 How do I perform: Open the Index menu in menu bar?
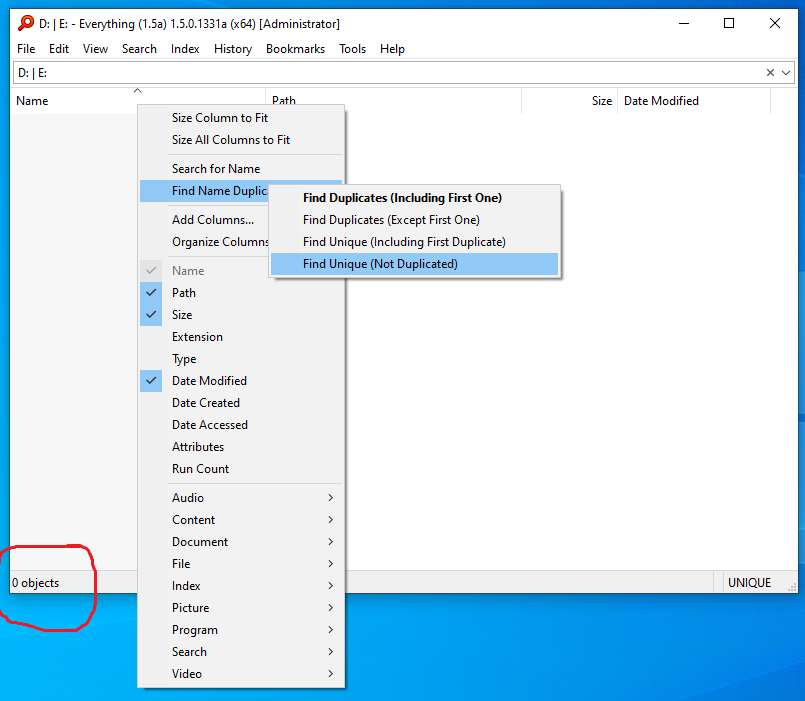185,49
